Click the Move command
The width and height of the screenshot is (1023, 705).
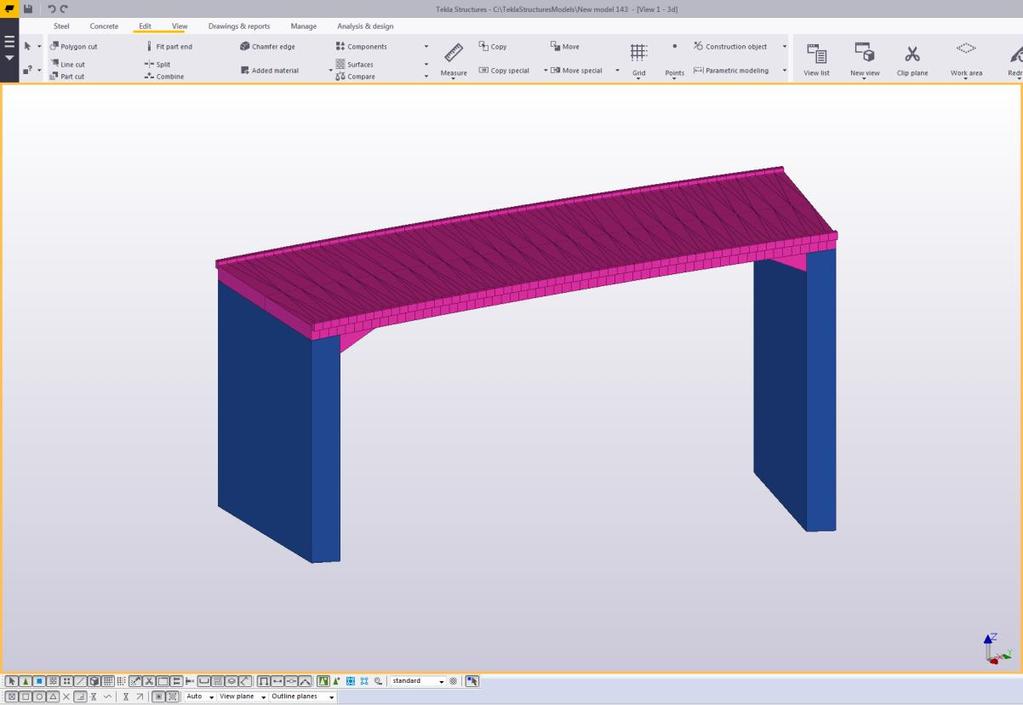coord(564,46)
